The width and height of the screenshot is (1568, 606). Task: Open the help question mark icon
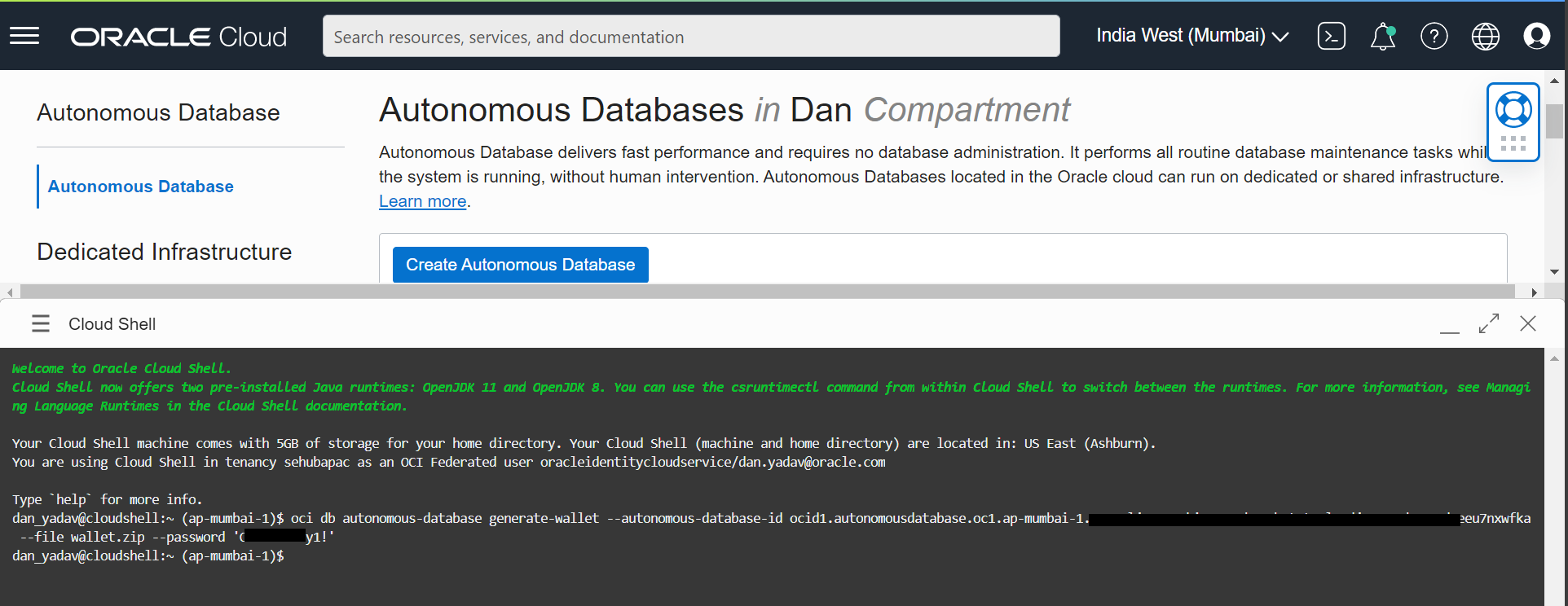(x=1434, y=36)
